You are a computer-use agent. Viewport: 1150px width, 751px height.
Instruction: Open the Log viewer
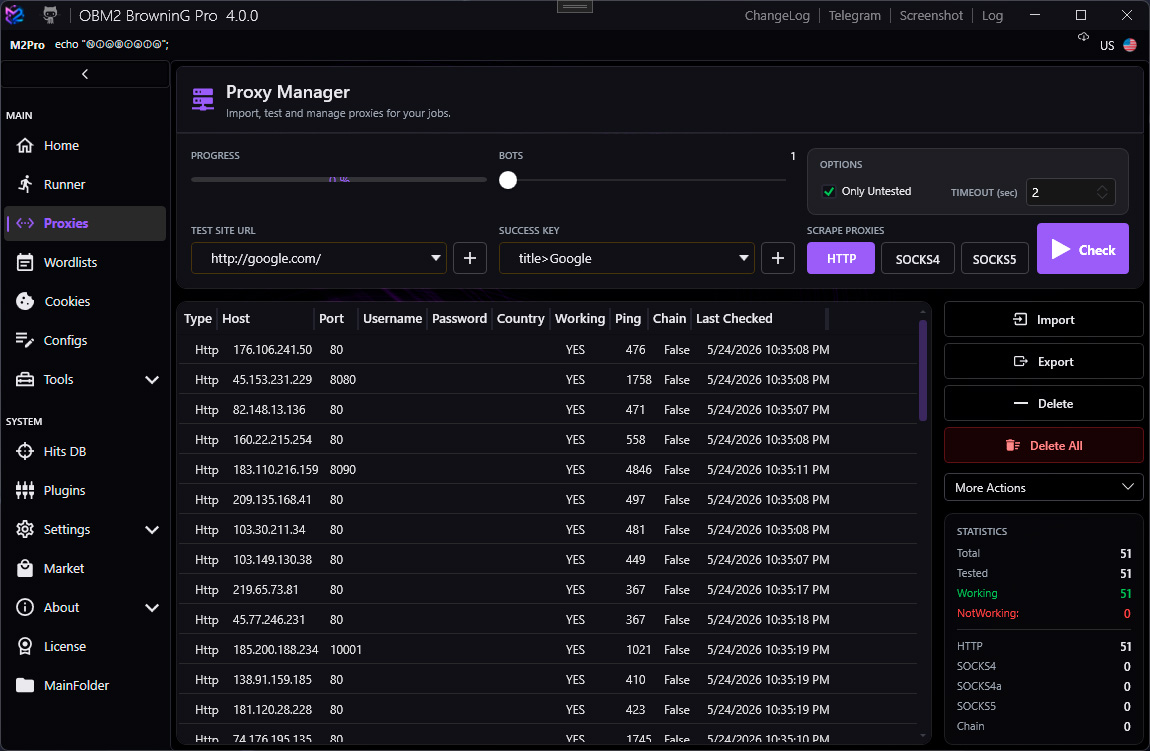[x=992, y=15]
